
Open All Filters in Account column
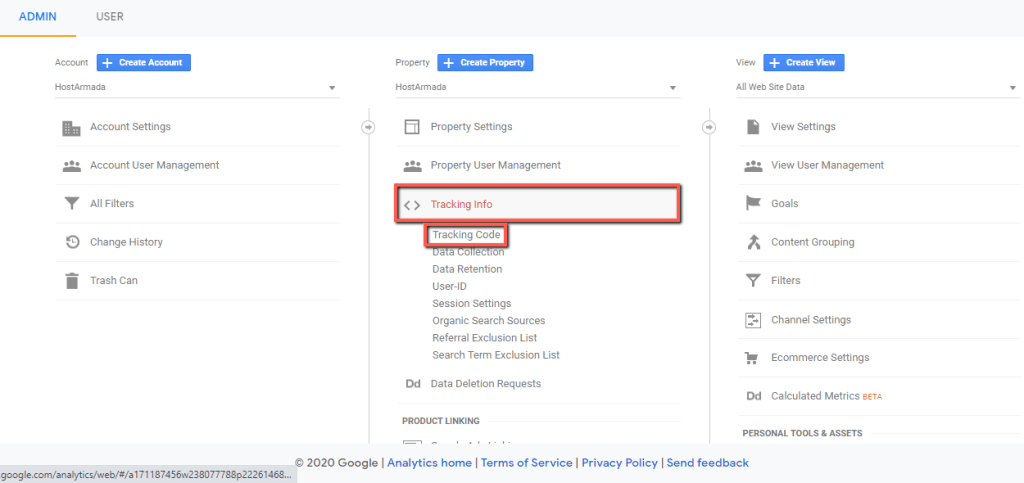[x=112, y=204]
